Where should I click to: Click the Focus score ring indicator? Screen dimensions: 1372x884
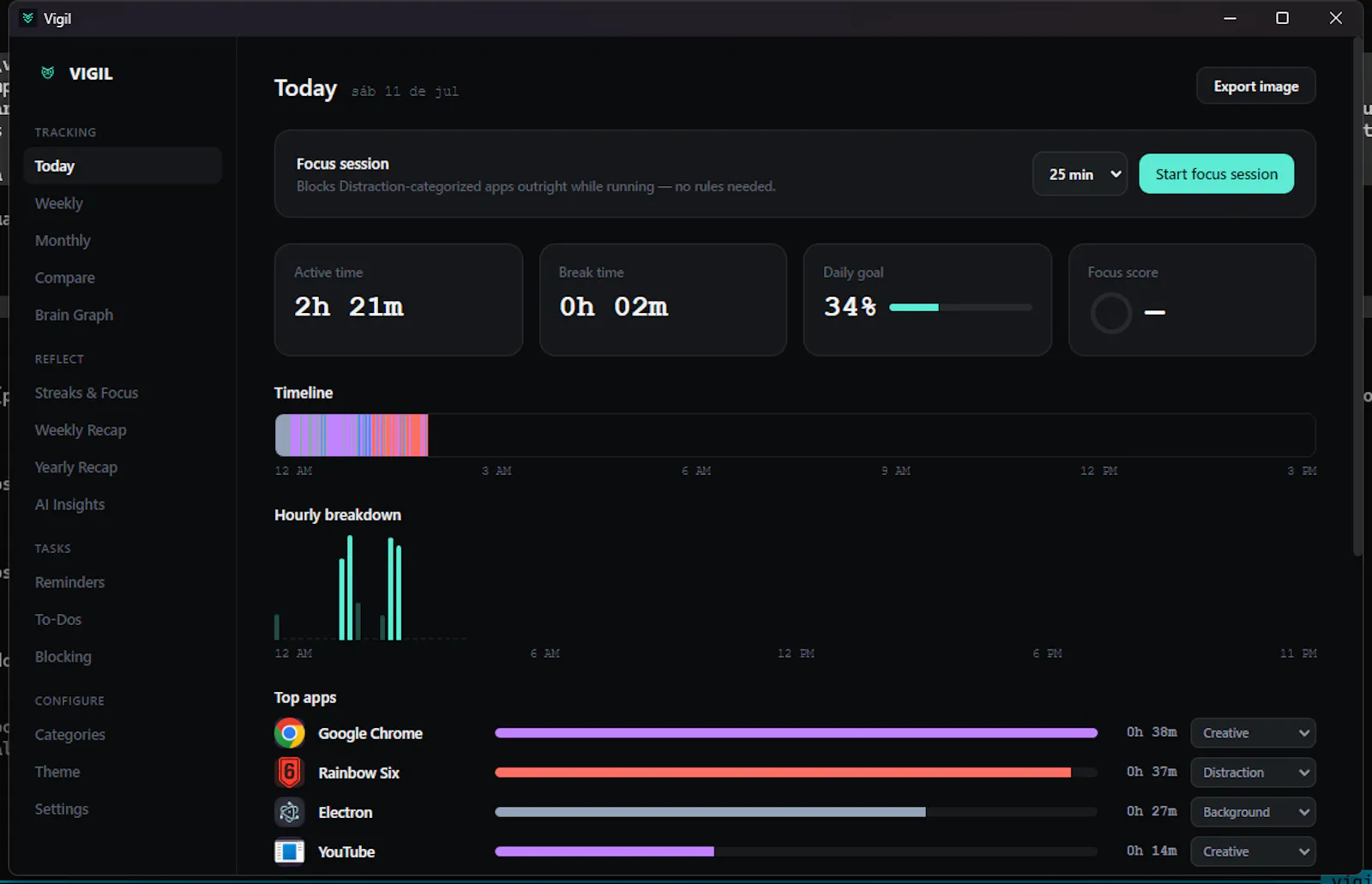[1111, 313]
